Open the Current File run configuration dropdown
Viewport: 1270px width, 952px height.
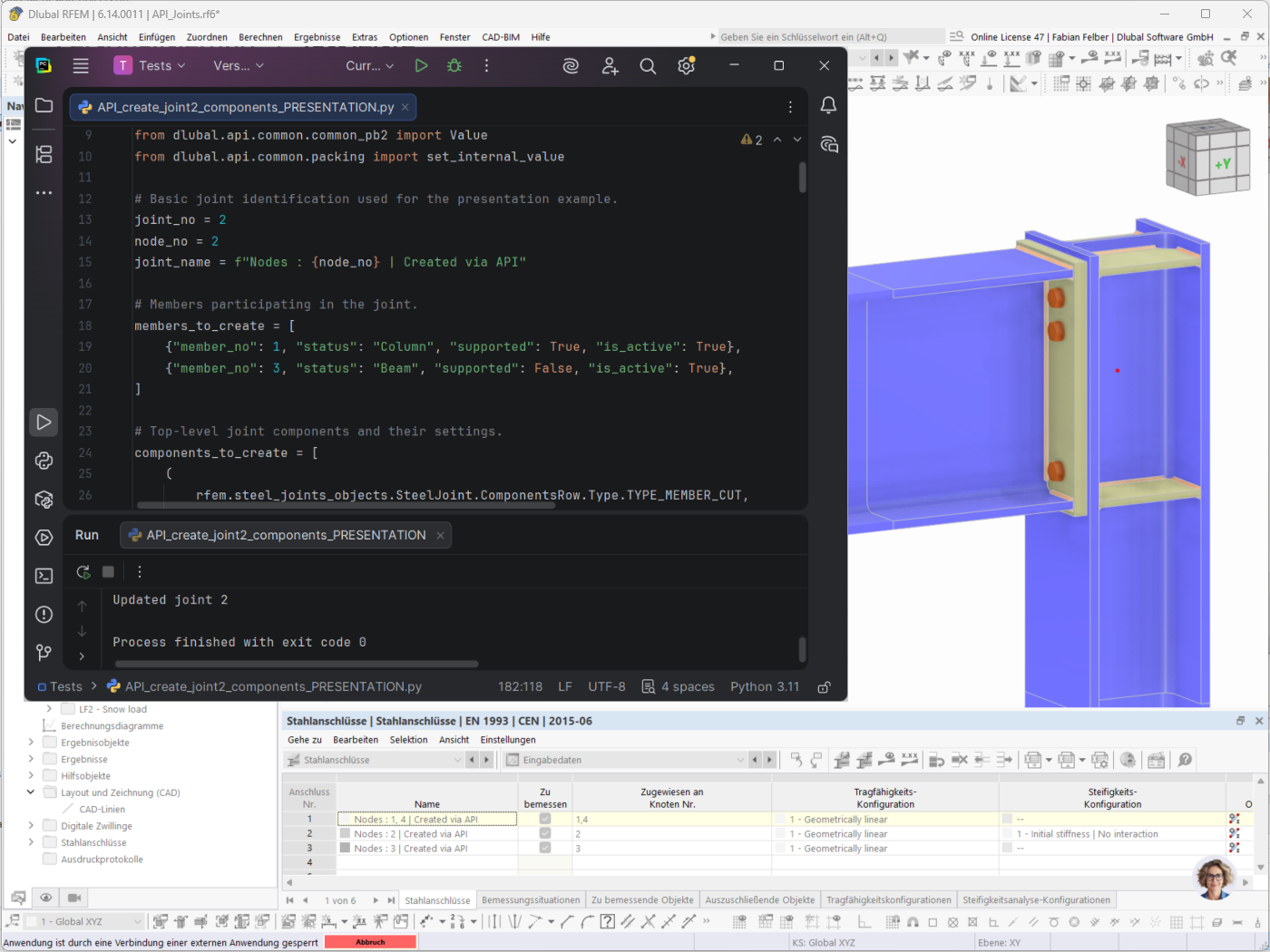coord(370,65)
